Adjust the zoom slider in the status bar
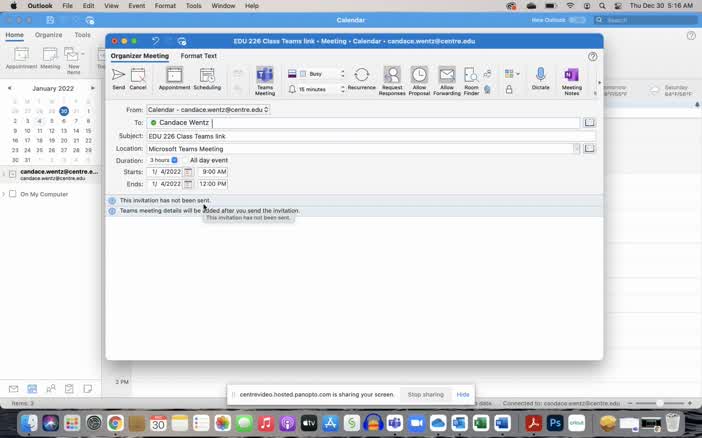 [659, 404]
